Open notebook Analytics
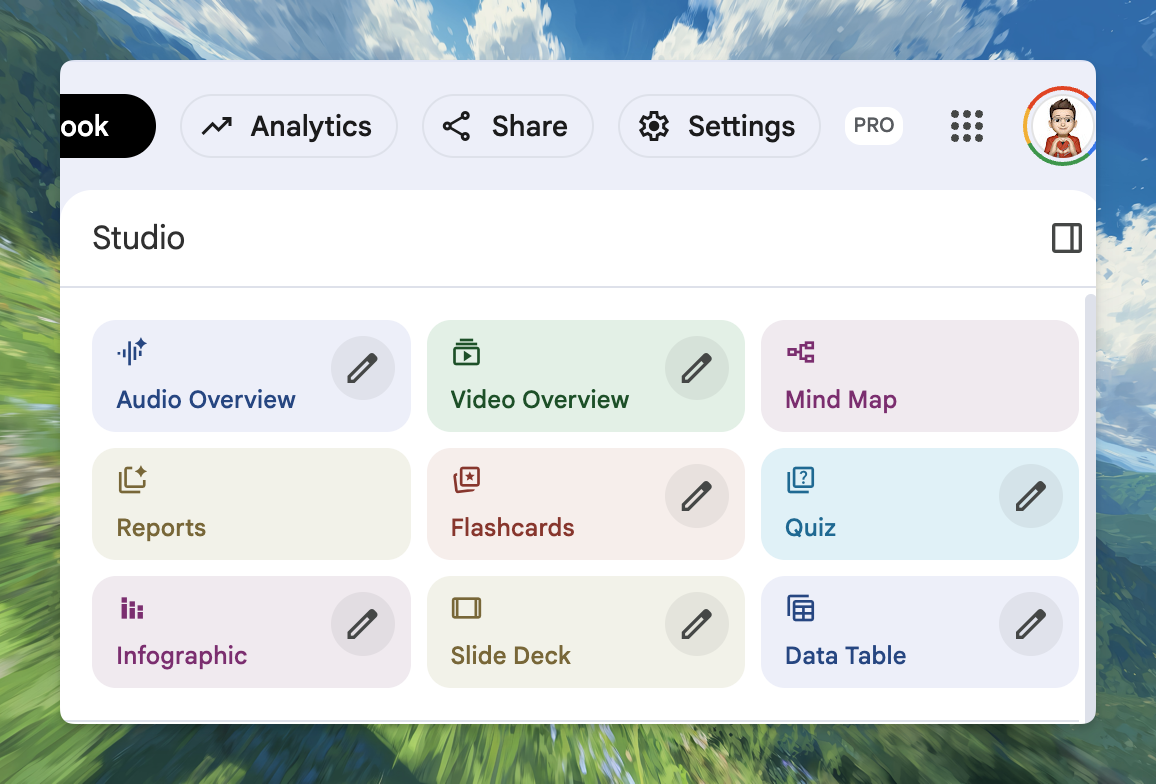This screenshot has height=784, width=1156. tap(288, 126)
